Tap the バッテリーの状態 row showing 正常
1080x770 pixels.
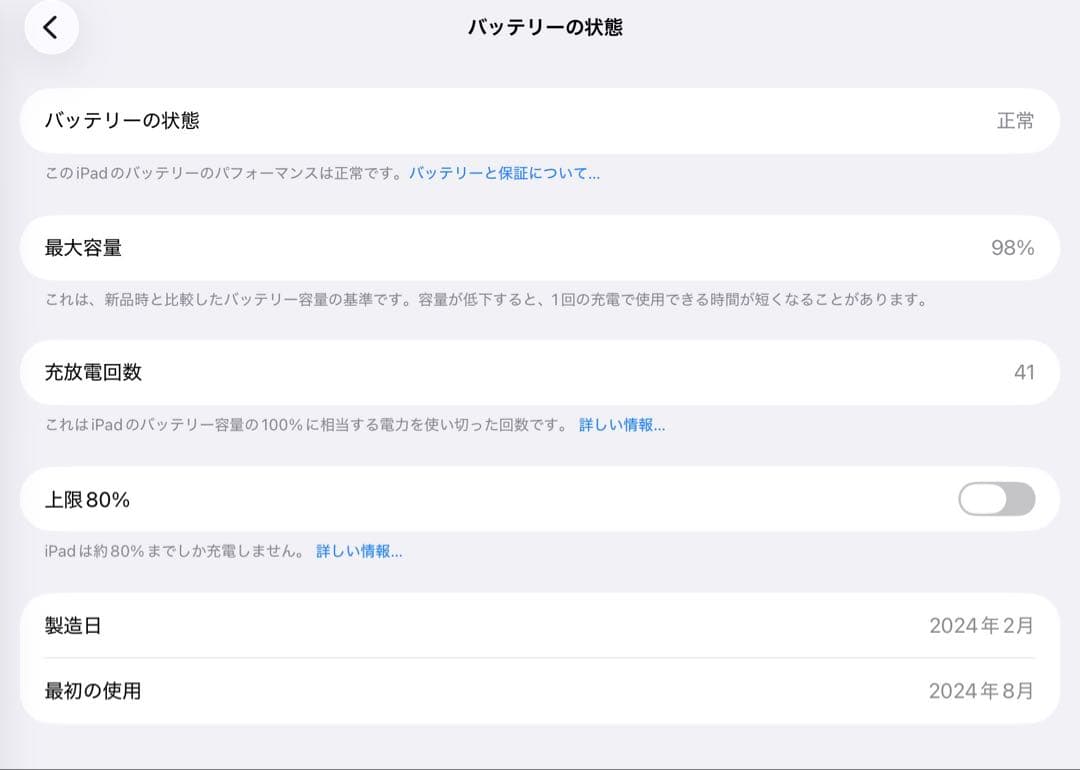540,120
